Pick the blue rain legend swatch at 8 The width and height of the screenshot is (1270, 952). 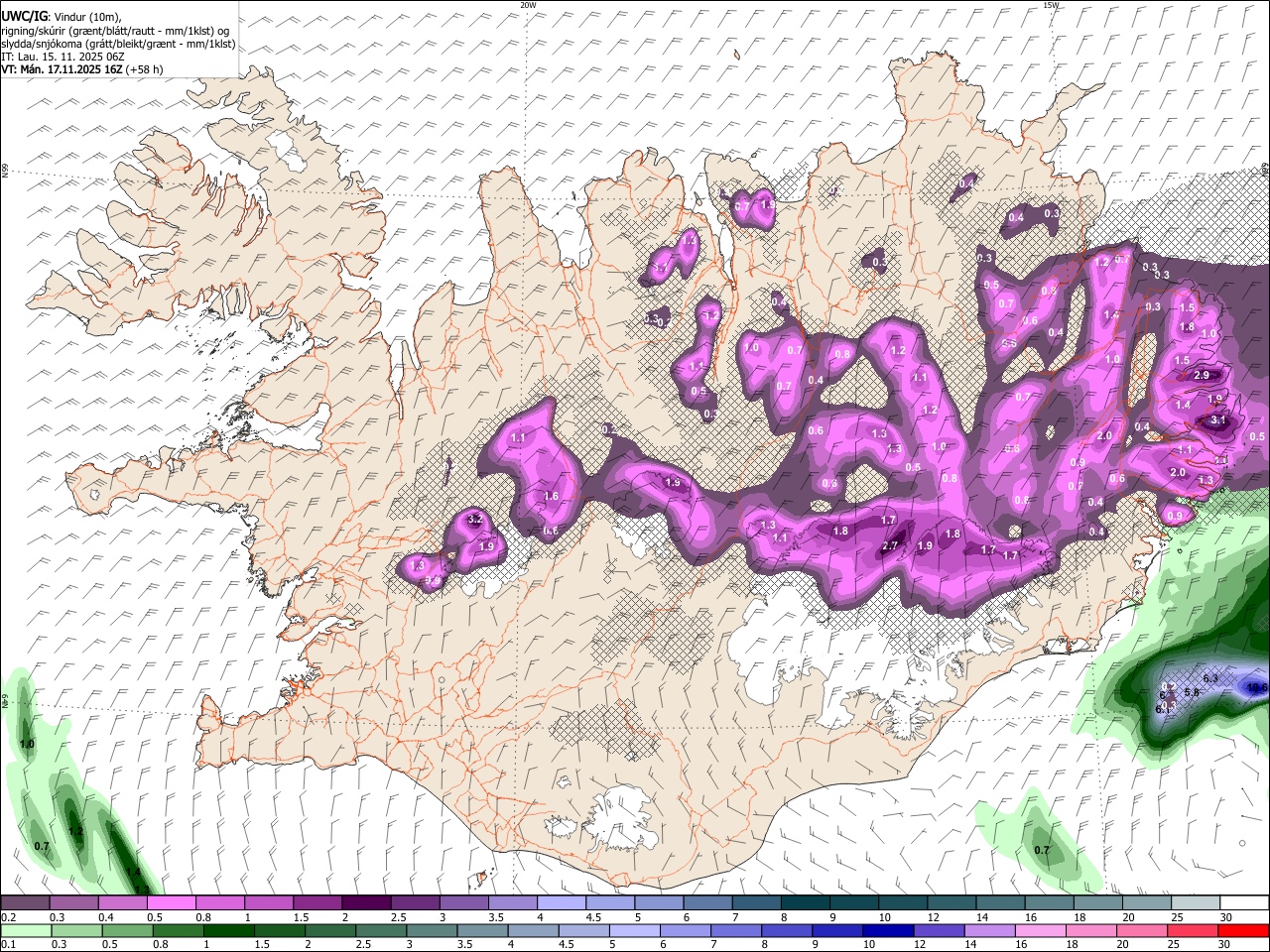click(x=787, y=931)
